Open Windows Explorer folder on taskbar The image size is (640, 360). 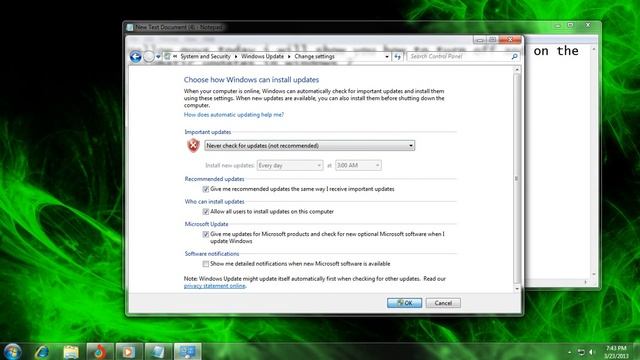[x=71, y=351]
